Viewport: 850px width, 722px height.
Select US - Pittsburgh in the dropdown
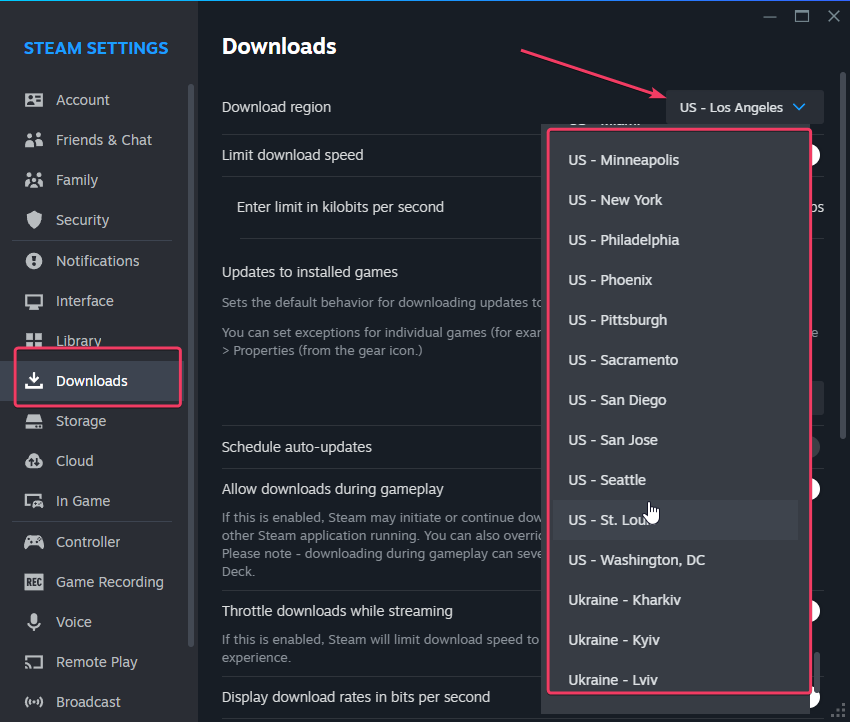(x=675, y=320)
